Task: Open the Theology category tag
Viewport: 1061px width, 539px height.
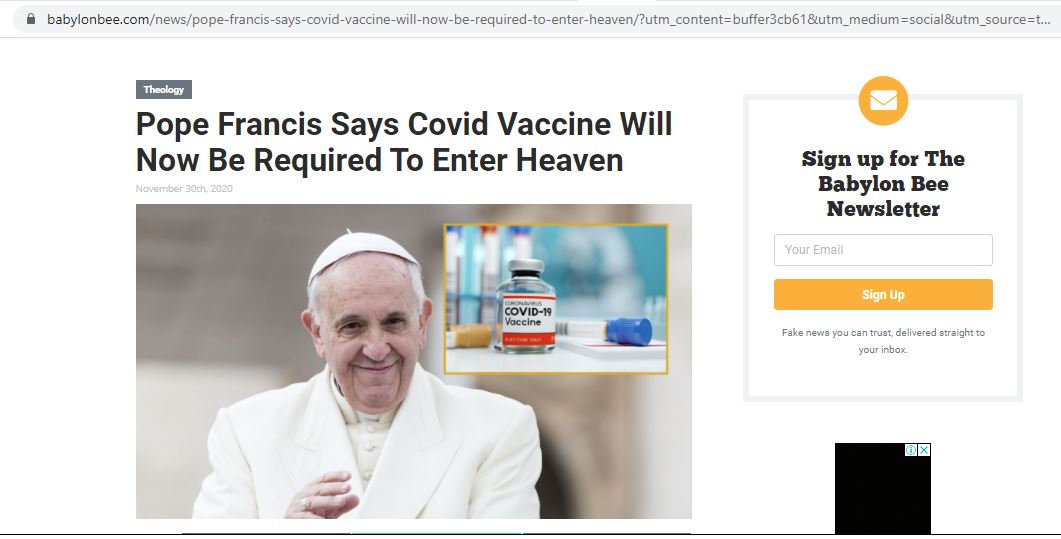Action: coord(164,89)
